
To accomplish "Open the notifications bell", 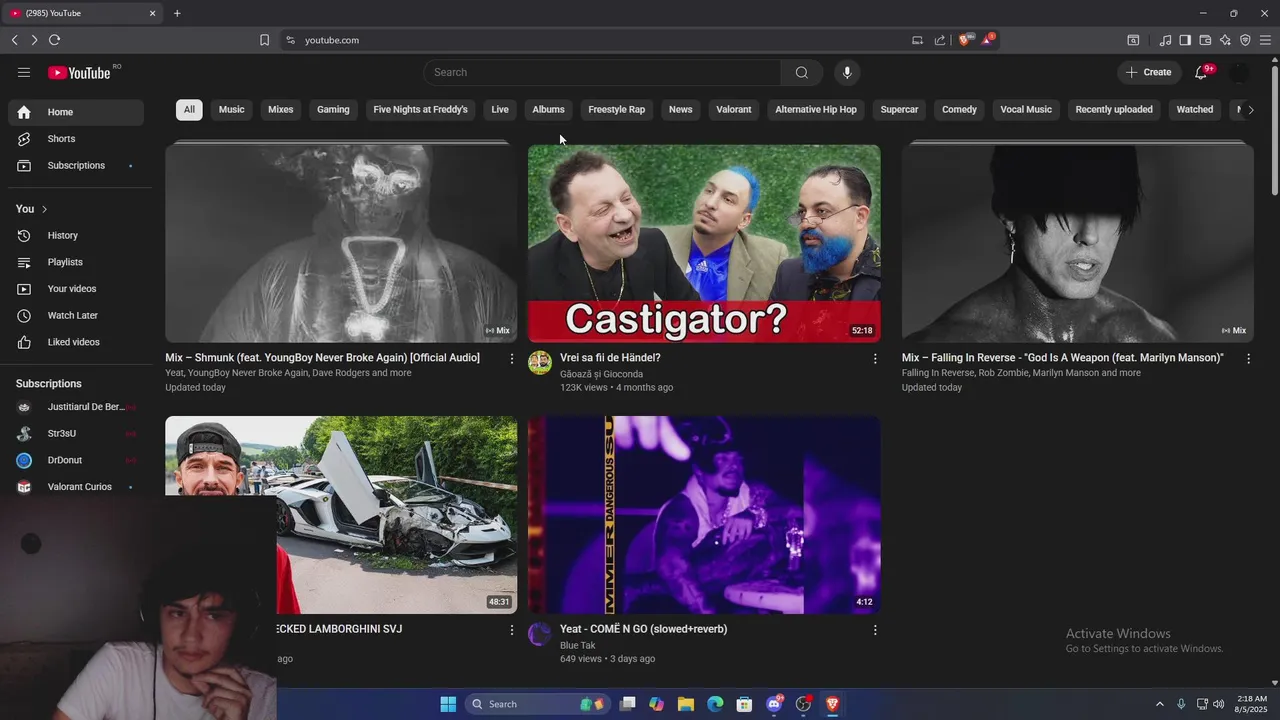I will tap(1201, 72).
